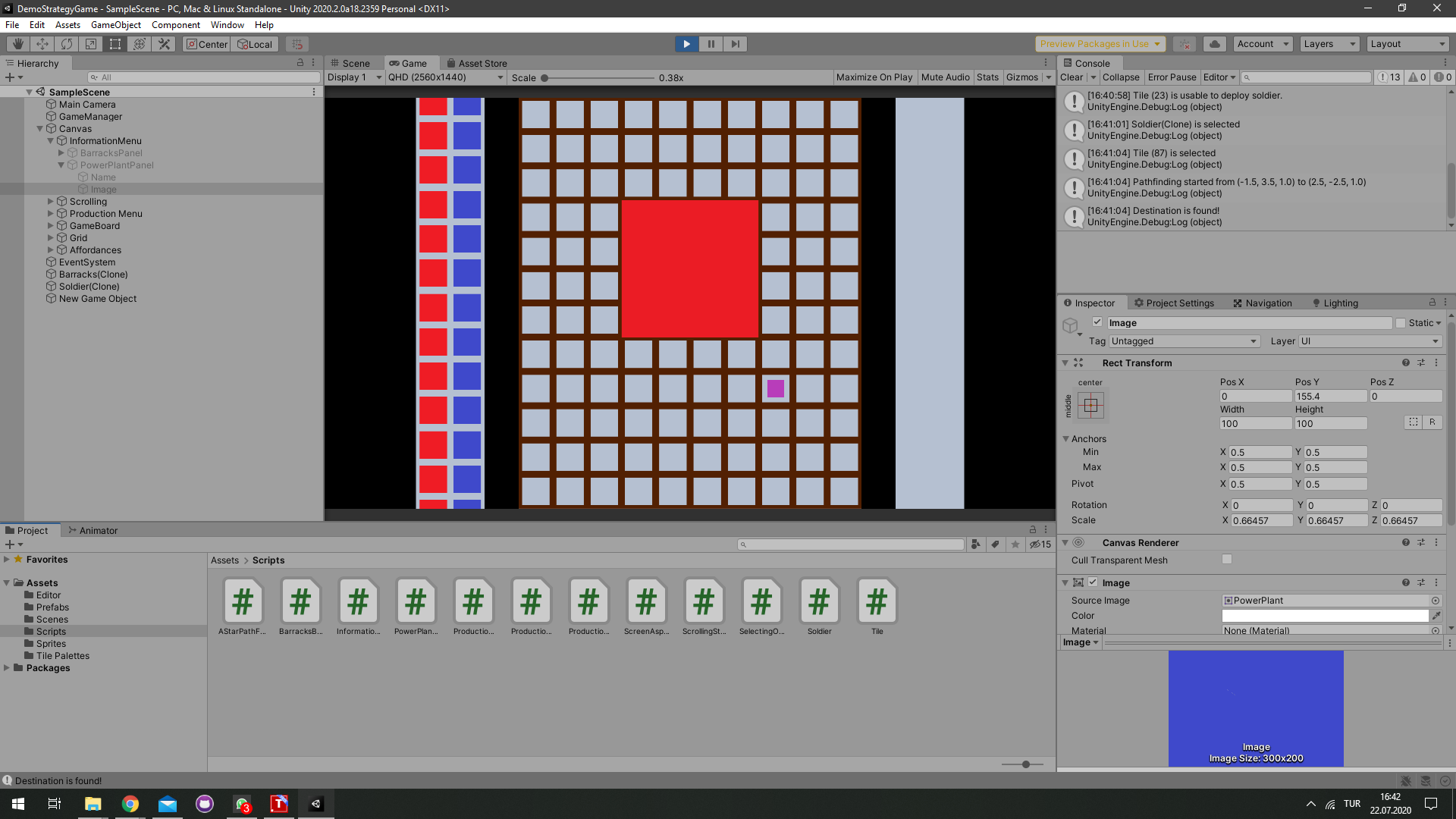
Task: Open Unity cloud services icon
Action: point(1214,44)
